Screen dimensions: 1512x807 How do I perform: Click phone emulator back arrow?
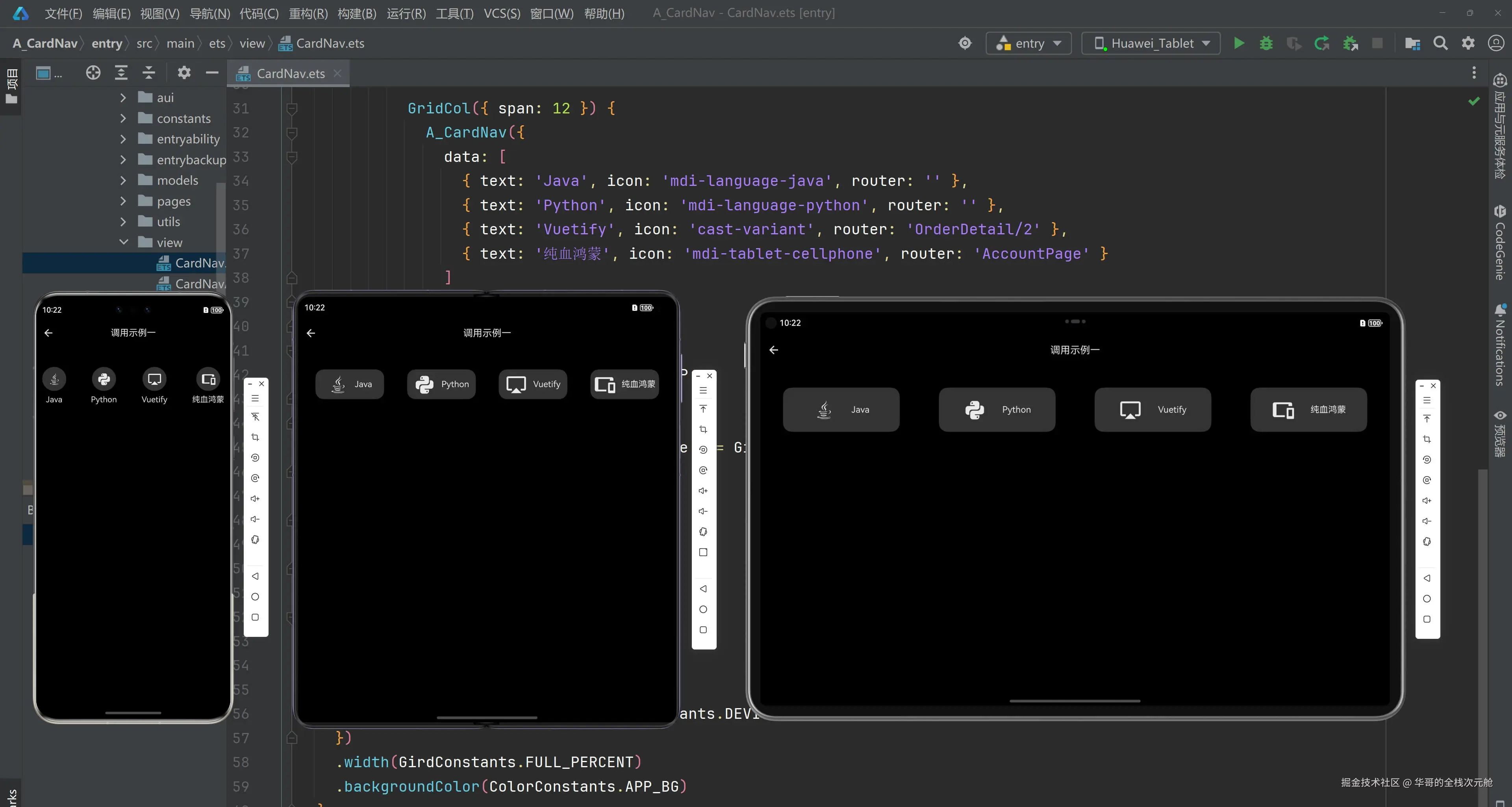click(x=49, y=333)
